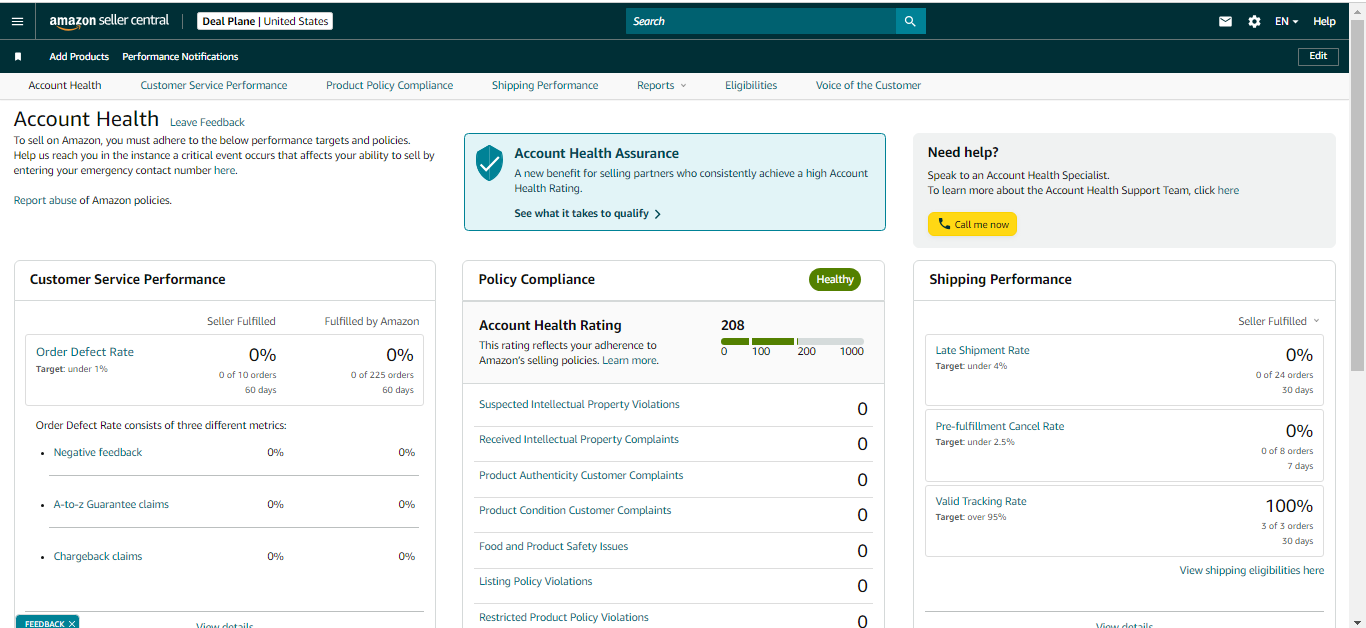The width and height of the screenshot is (1366, 628).
Task: Open the Eligibilities tab
Action: click(751, 86)
